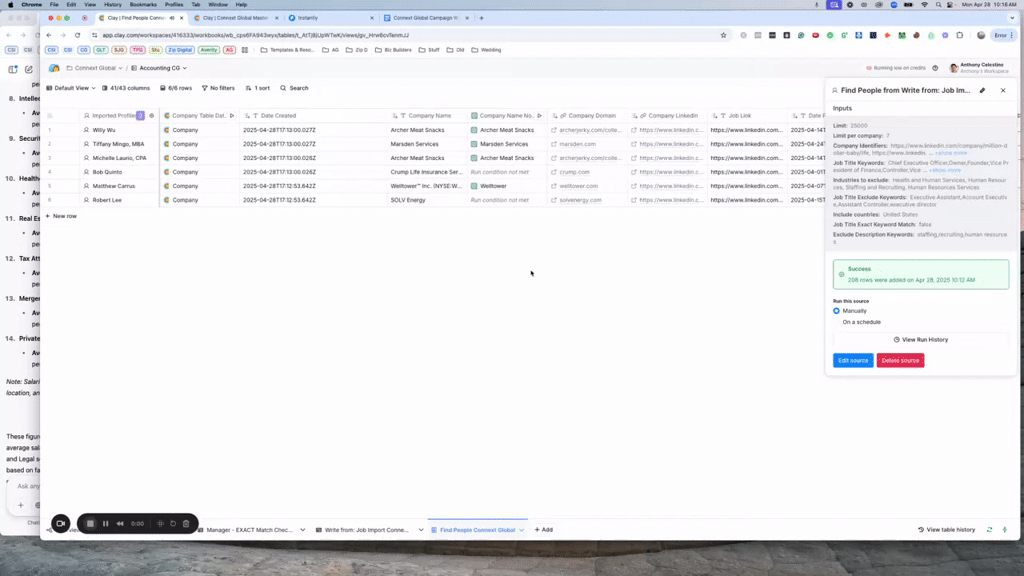Image resolution: width=1024 pixels, height=576 pixels.
Task: Open the History menu in the menu bar
Action: click(112, 5)
